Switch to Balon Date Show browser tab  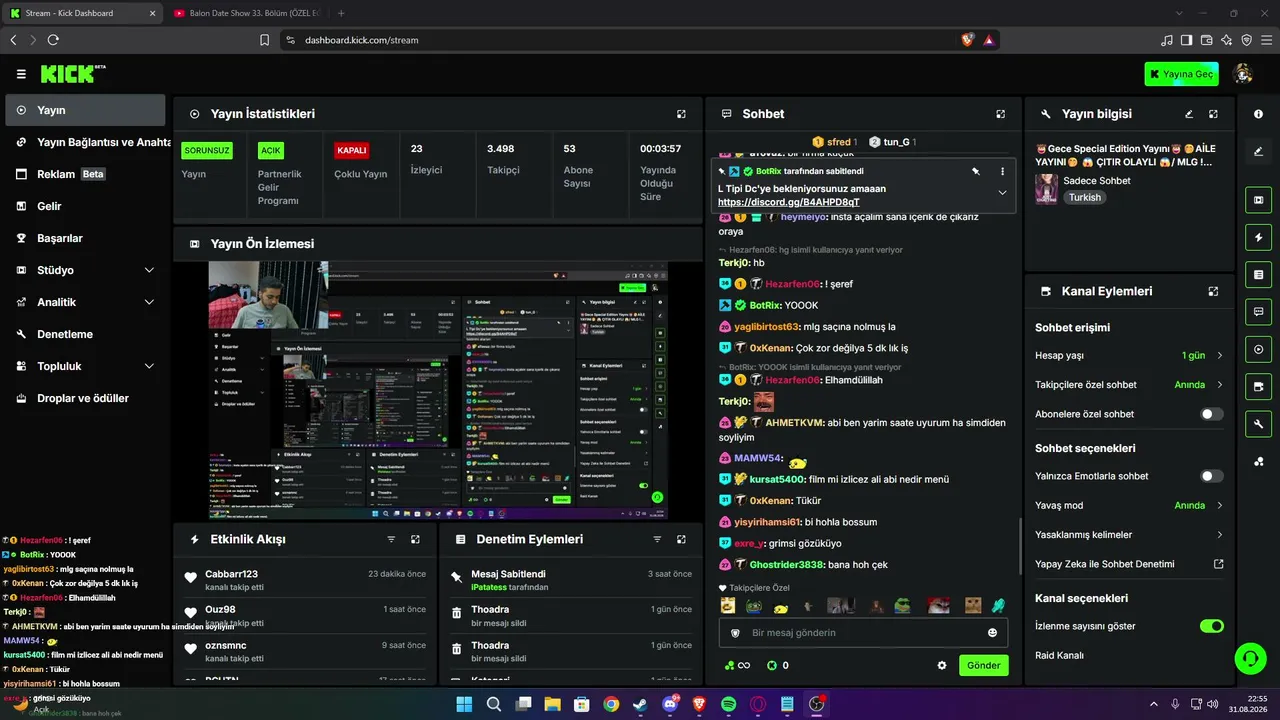pos(247,13)
